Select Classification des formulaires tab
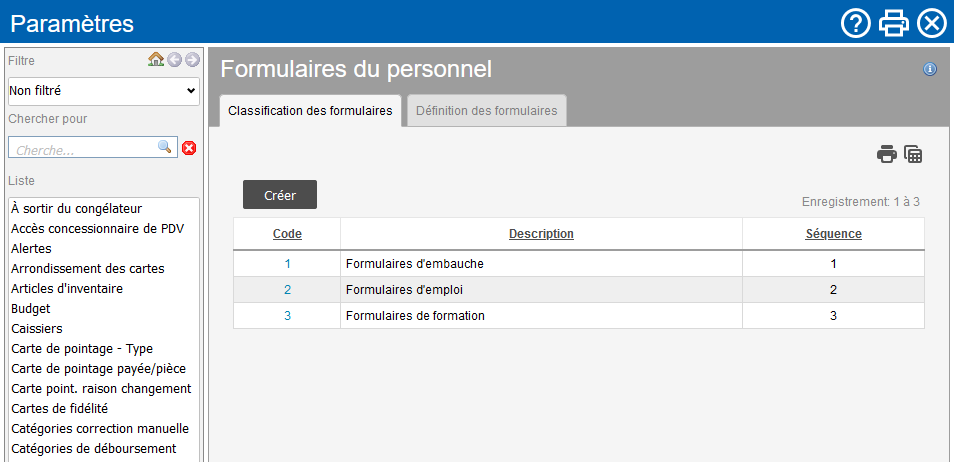This screenshot has width=954, height=462. (310, 111)
